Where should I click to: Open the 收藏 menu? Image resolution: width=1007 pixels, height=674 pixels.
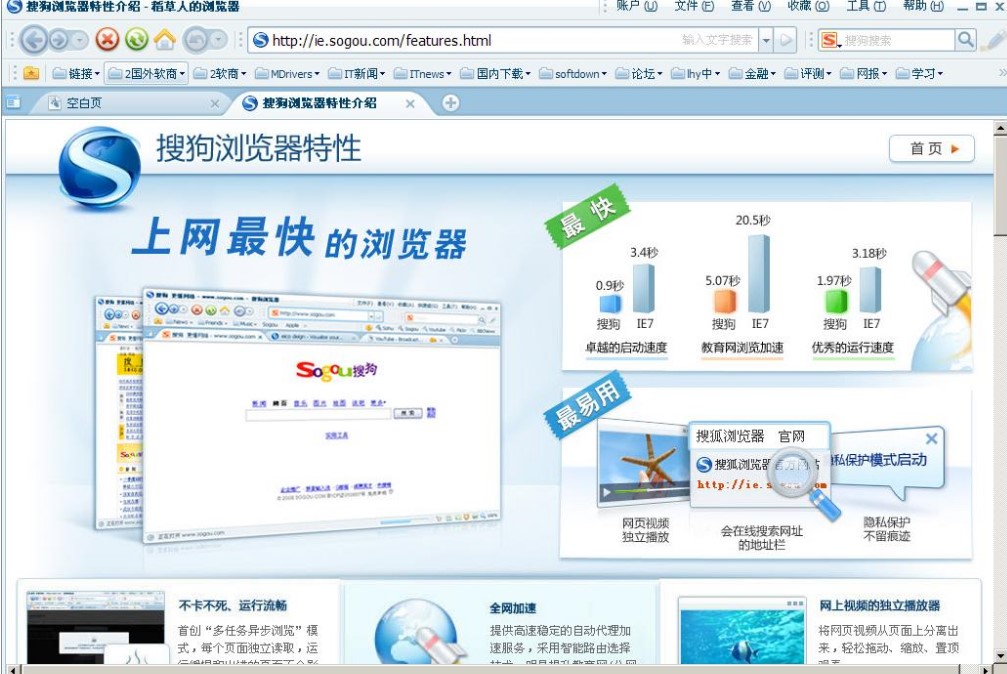coord(808,6)
